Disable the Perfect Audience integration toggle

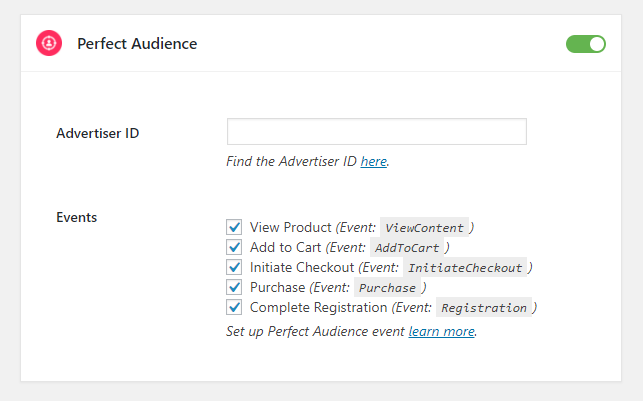click(x=586, y=44)
